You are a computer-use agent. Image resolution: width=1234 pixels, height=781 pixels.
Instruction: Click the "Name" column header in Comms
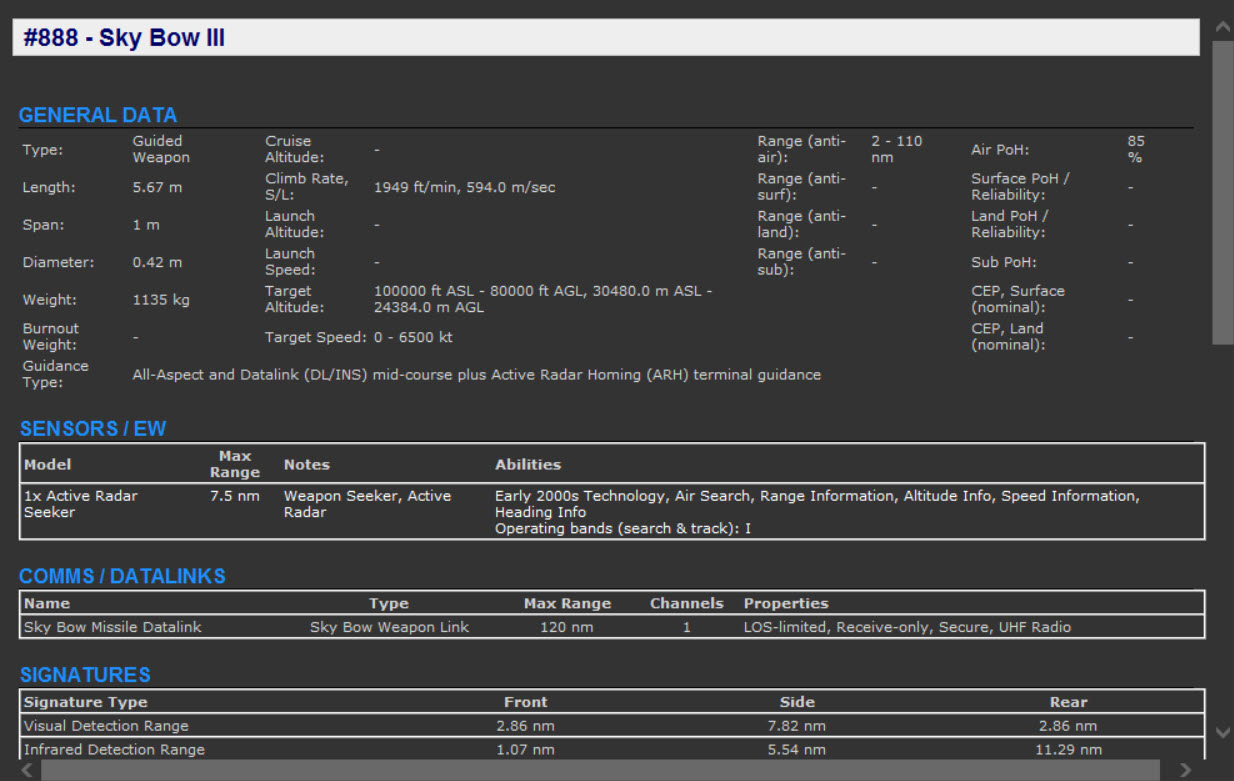tap(47, 604)
